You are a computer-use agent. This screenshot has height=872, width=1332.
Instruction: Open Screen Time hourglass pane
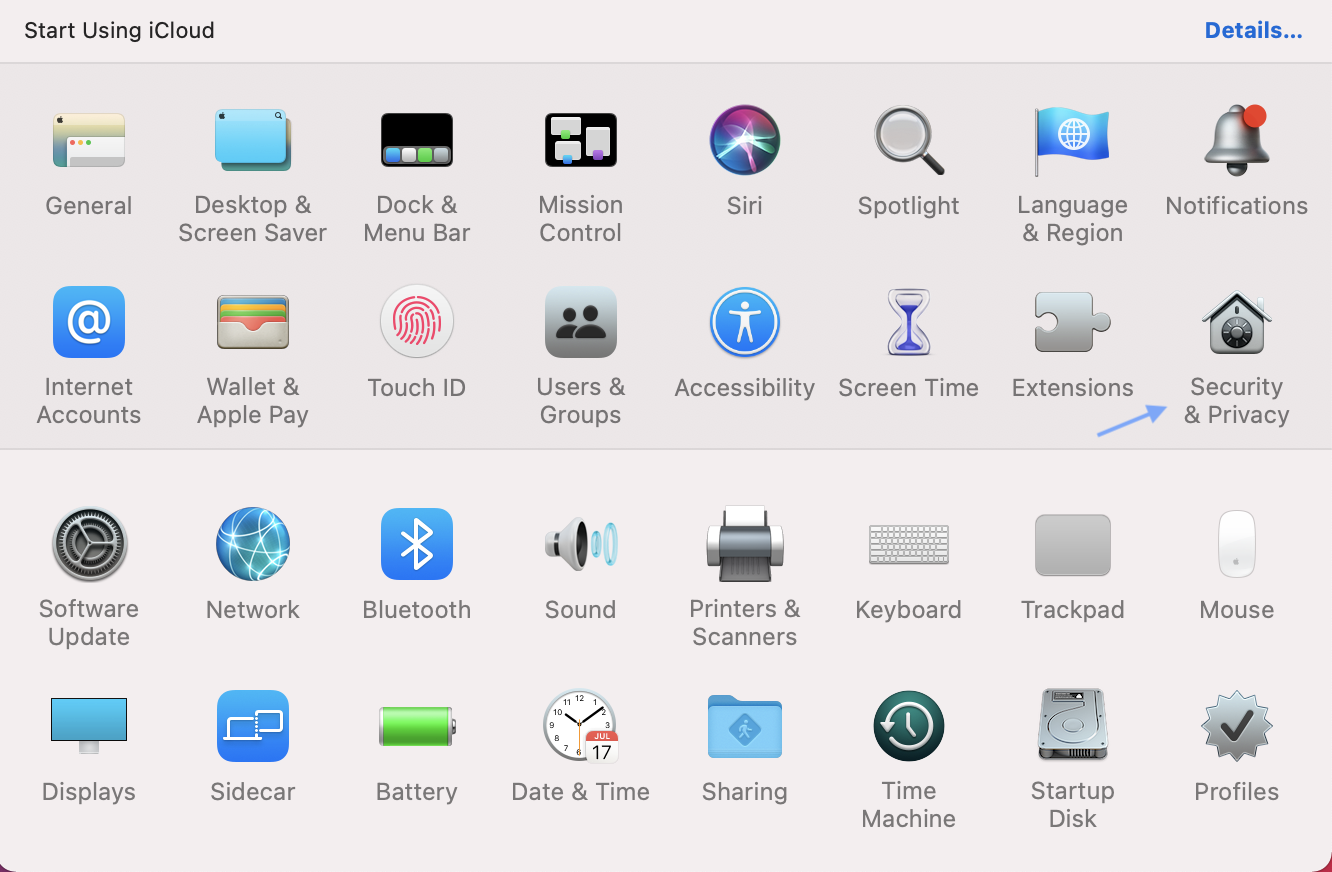(909, 322)
